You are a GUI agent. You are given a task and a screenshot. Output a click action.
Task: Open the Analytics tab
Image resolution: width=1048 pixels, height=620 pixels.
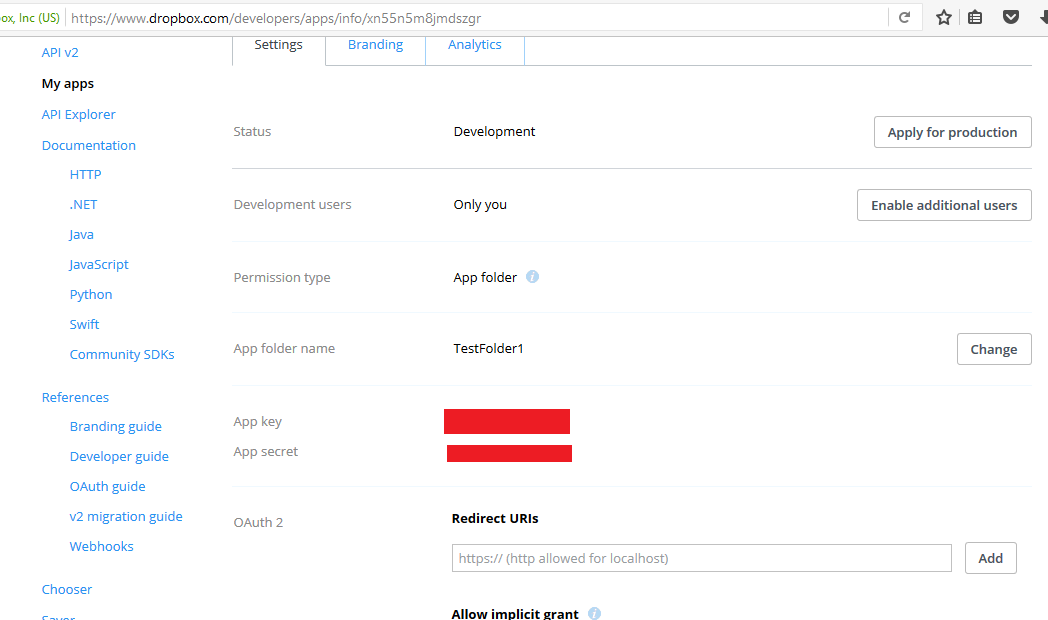474,44
